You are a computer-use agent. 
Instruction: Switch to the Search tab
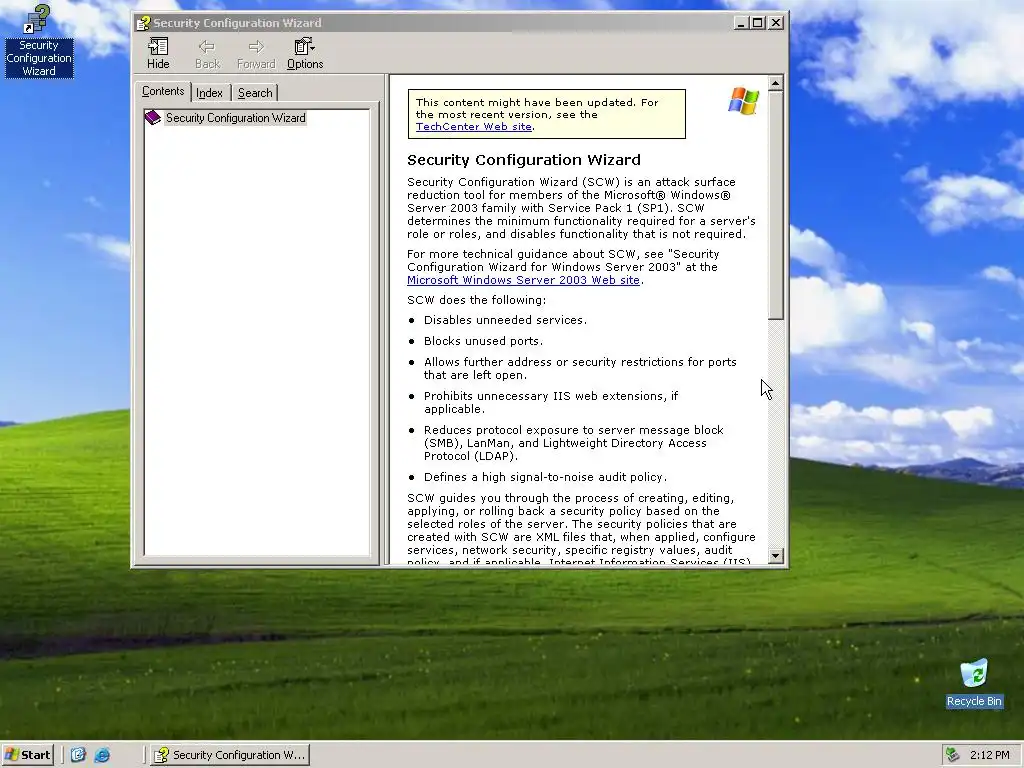pyautogui.click(x=255, y=93)
